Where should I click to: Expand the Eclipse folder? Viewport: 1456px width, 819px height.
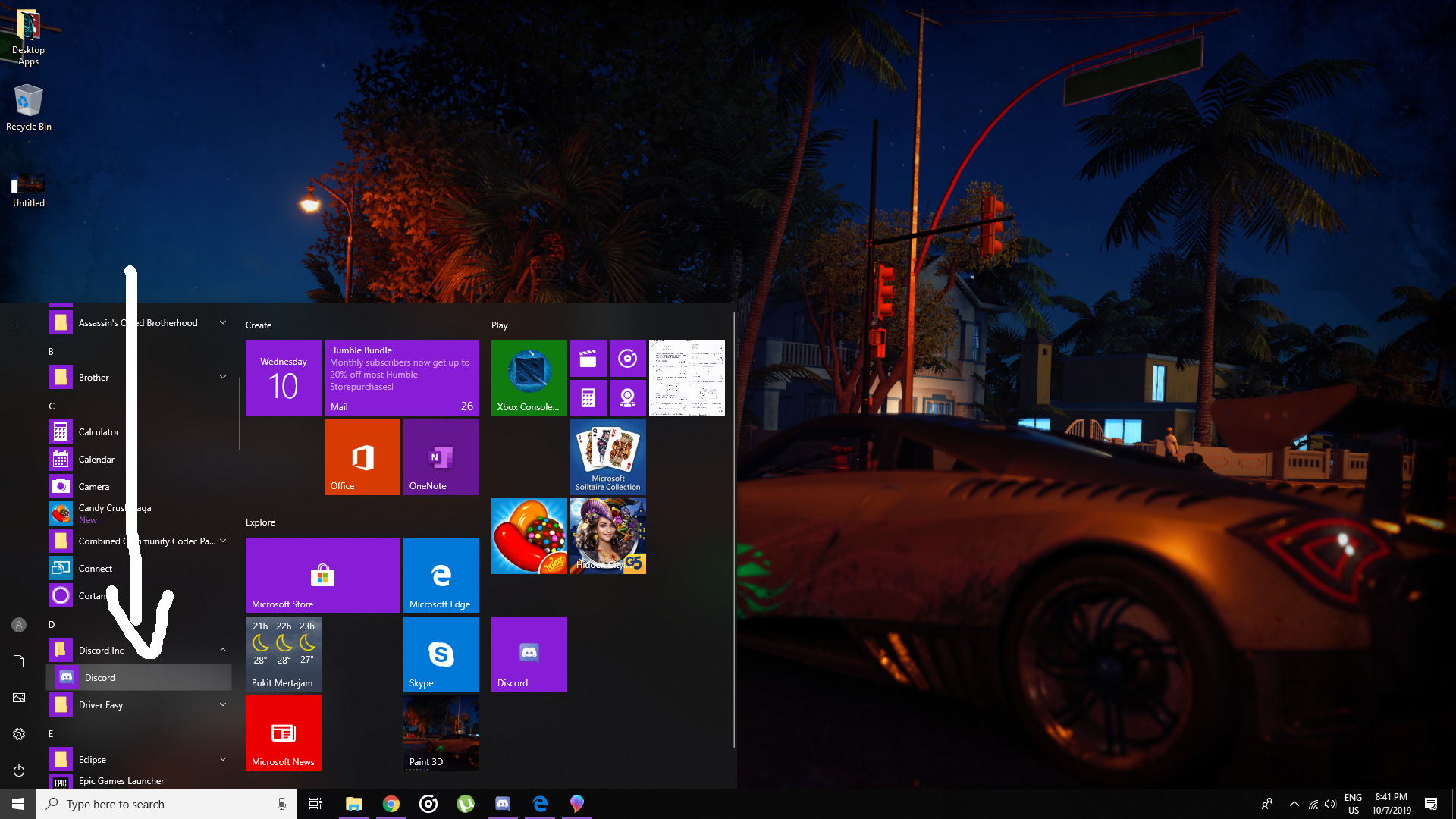140,760
